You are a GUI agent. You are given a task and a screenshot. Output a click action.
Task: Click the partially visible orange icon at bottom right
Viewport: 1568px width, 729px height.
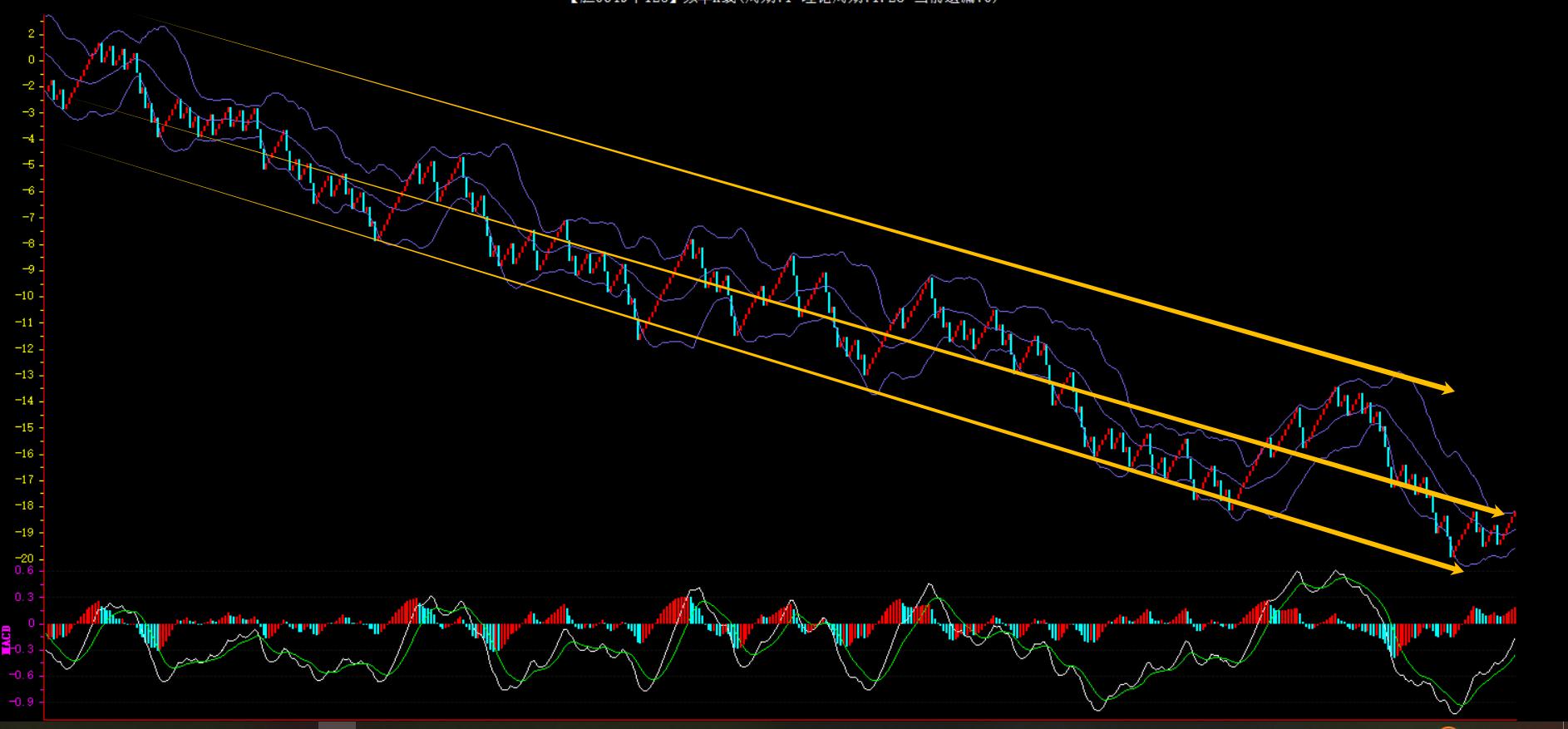pyautogui.click(x=1448, y=727)
